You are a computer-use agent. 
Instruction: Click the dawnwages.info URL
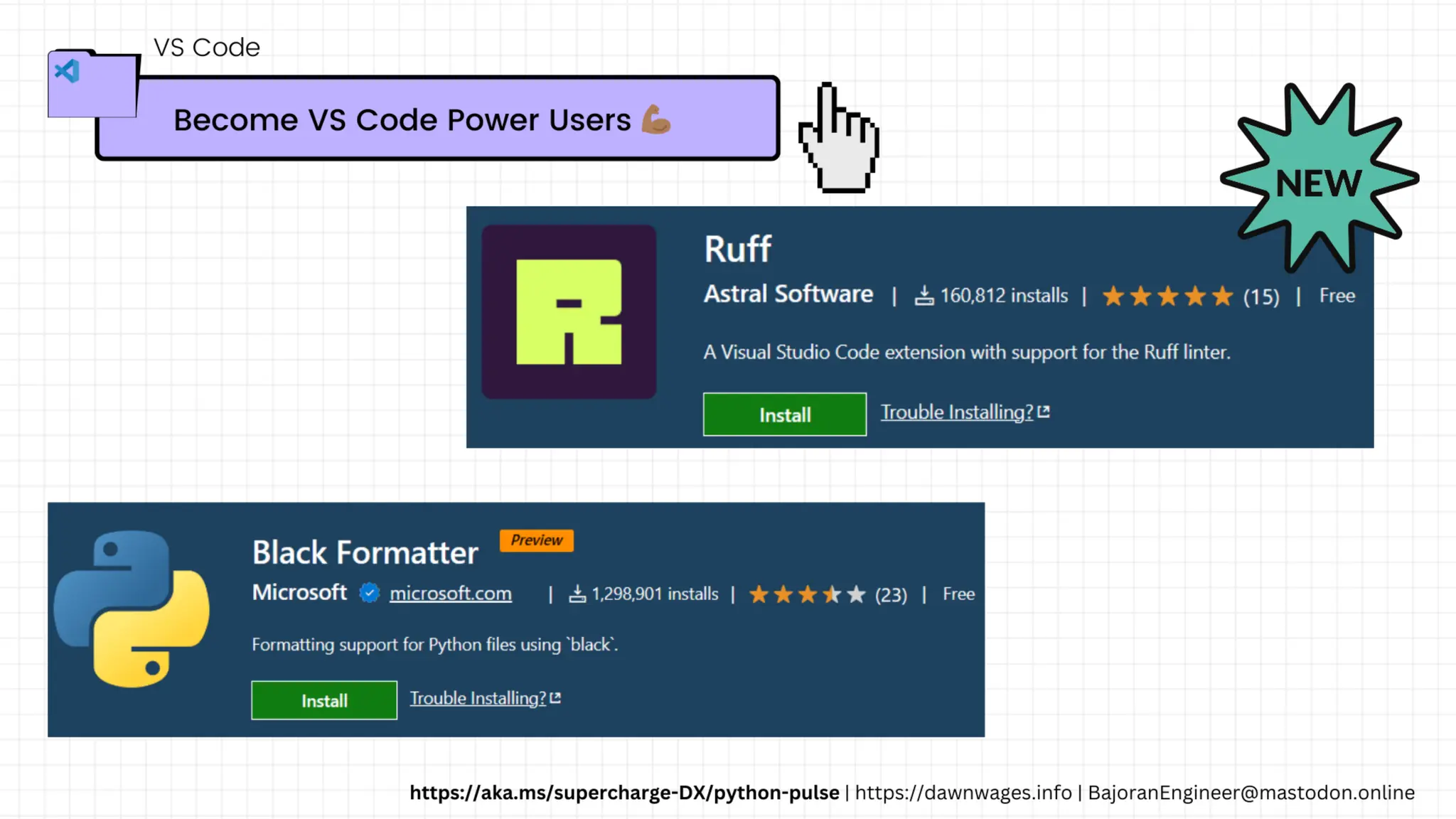963,793
